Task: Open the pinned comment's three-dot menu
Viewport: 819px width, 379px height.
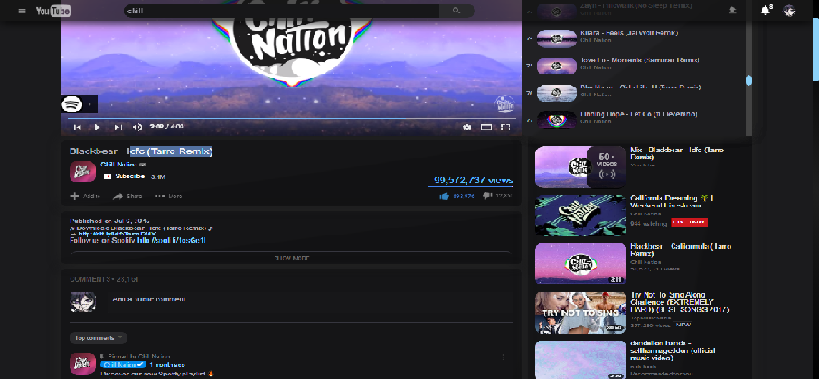Action: 504,358
